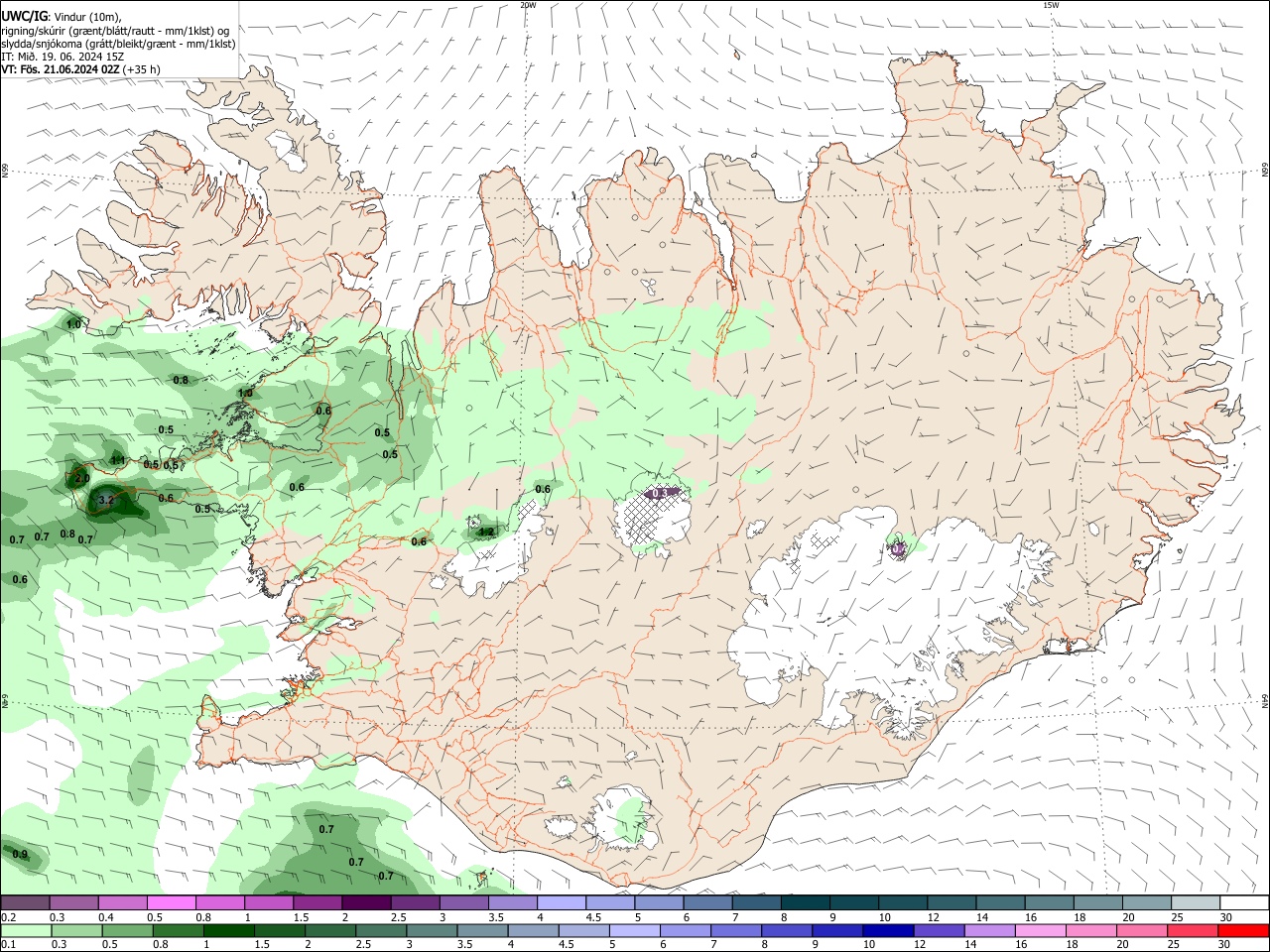Click the lavender 14 mm rain legend swatch
The image size is (1270, 952).
(x=991, y=930)
